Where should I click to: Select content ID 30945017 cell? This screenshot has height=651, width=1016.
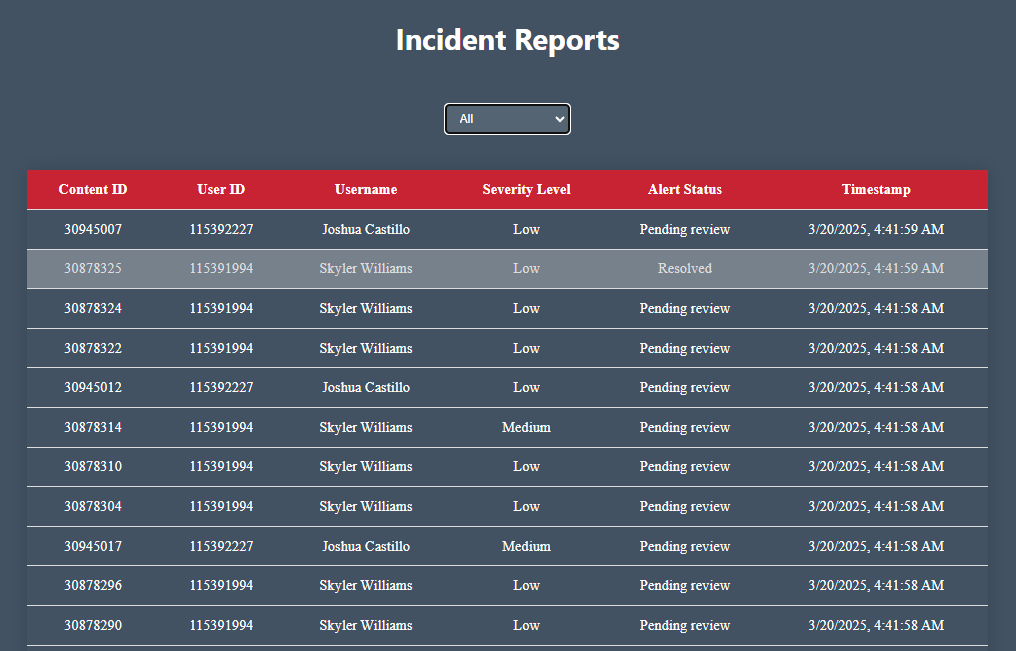[x=93, y=547]
